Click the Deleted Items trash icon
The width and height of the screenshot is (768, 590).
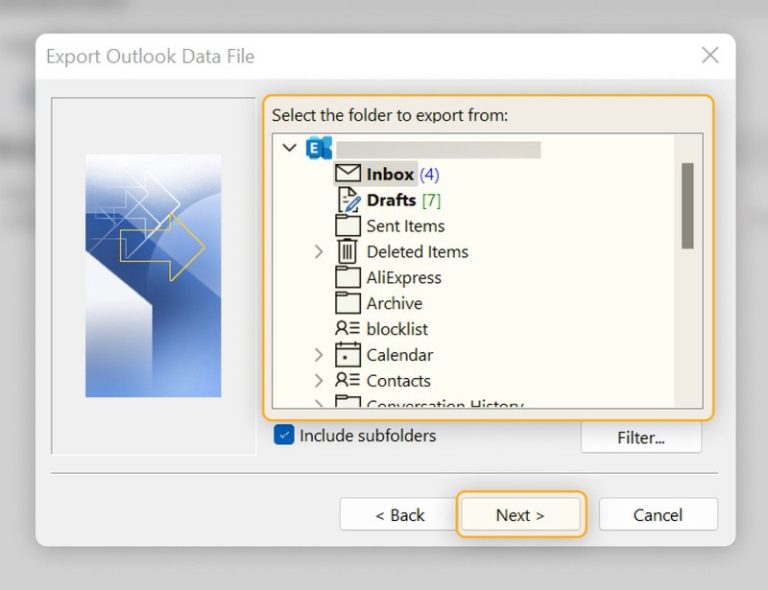pos(348,252)
